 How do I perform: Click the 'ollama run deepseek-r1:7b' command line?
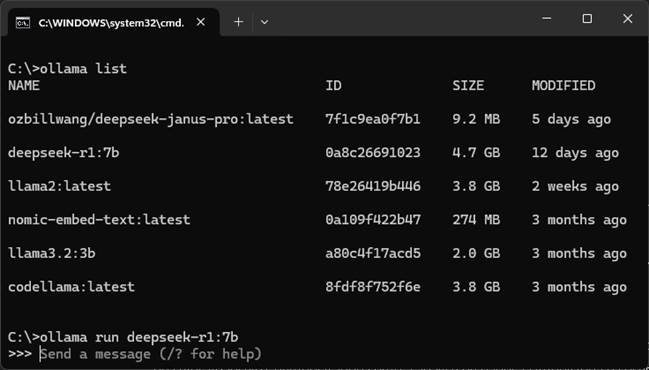[123, 337]
